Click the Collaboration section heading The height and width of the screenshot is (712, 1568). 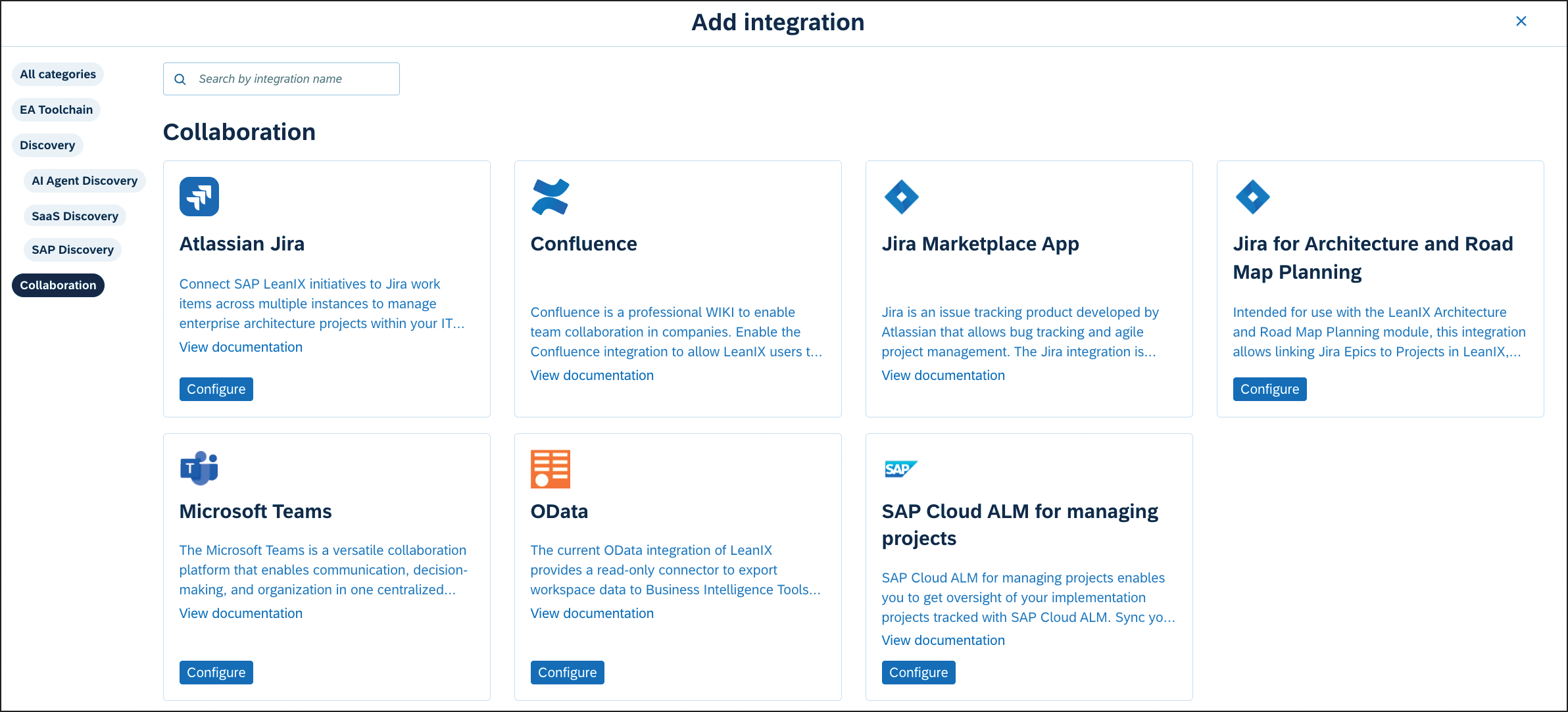click(x=239, y=132)
